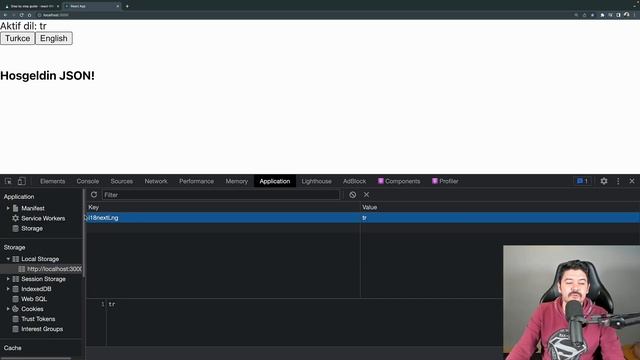Close the React App browser tab
The height and width of the screenshot is (360, 640).
click(118, 6)
